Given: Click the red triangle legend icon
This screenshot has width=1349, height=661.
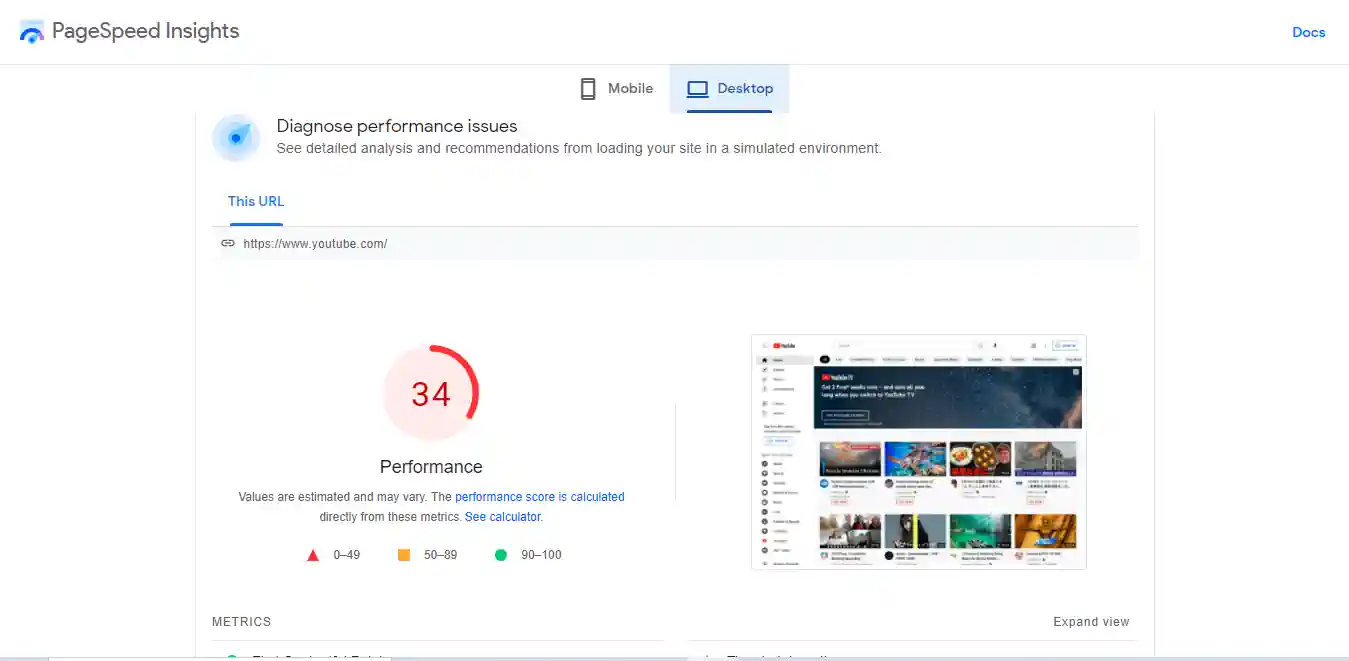Looking at the screenshot, I should [313, 554].
